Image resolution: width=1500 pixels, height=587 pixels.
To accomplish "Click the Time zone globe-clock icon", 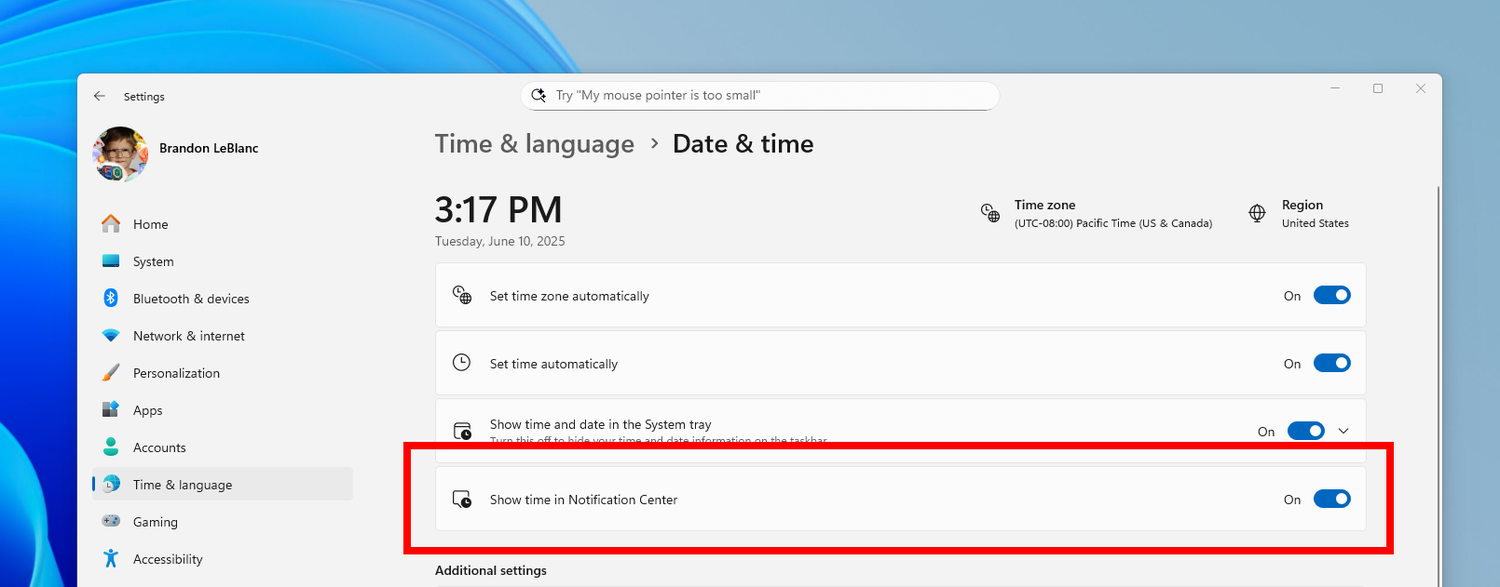I will tap(990, 213).
